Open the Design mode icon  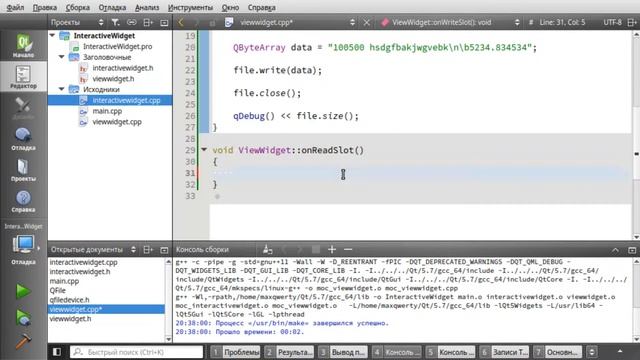point(23,108)
